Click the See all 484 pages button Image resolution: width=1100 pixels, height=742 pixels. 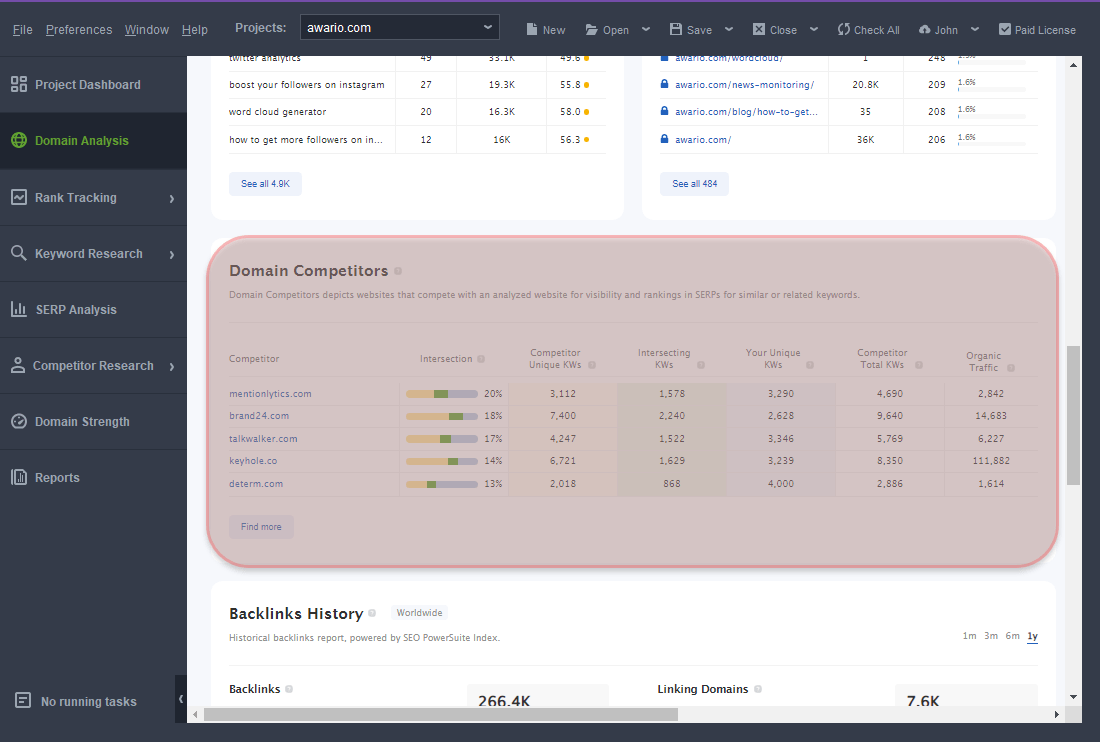click(695, 184)
